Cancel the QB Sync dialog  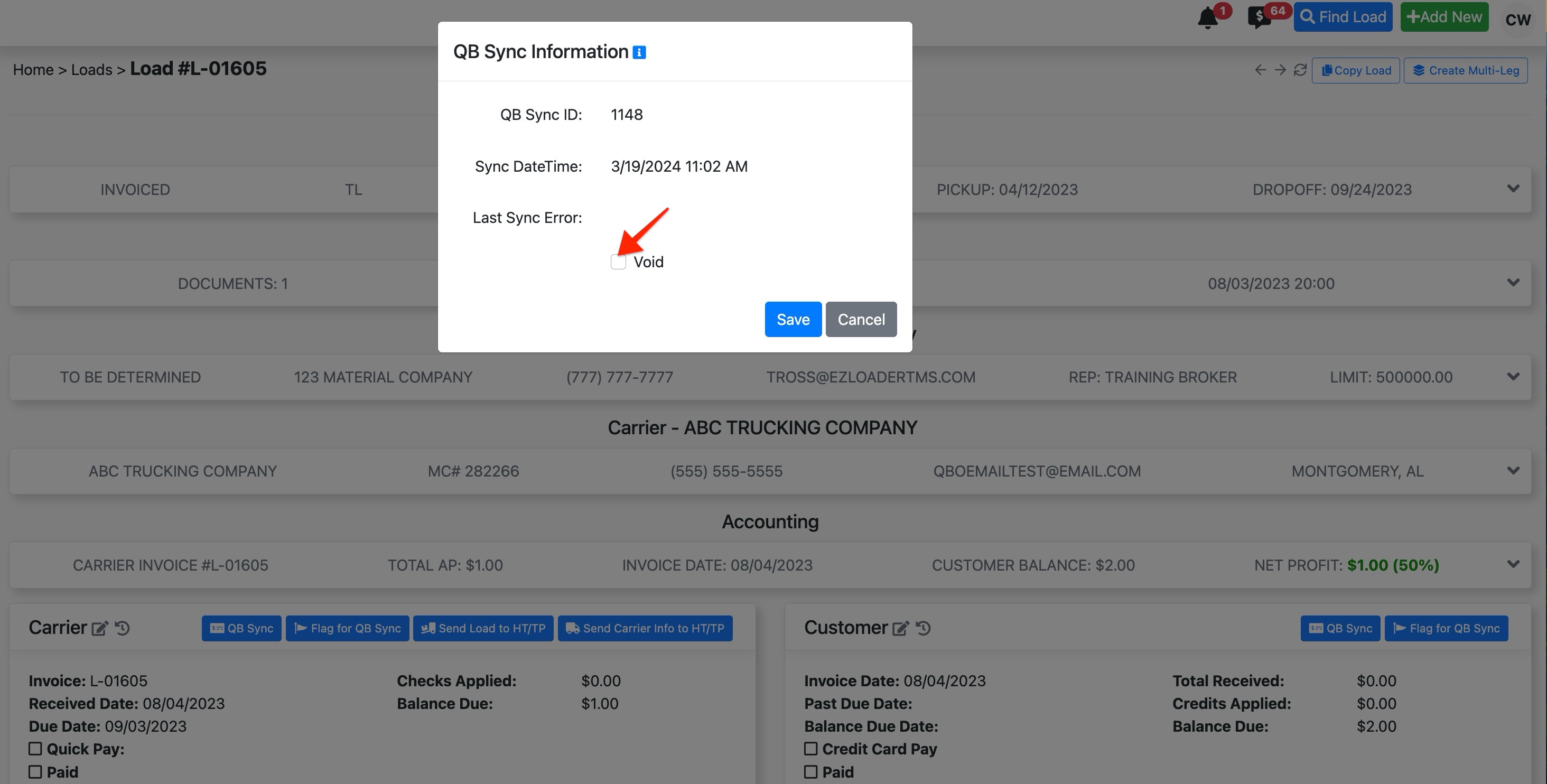click(861, 320)
